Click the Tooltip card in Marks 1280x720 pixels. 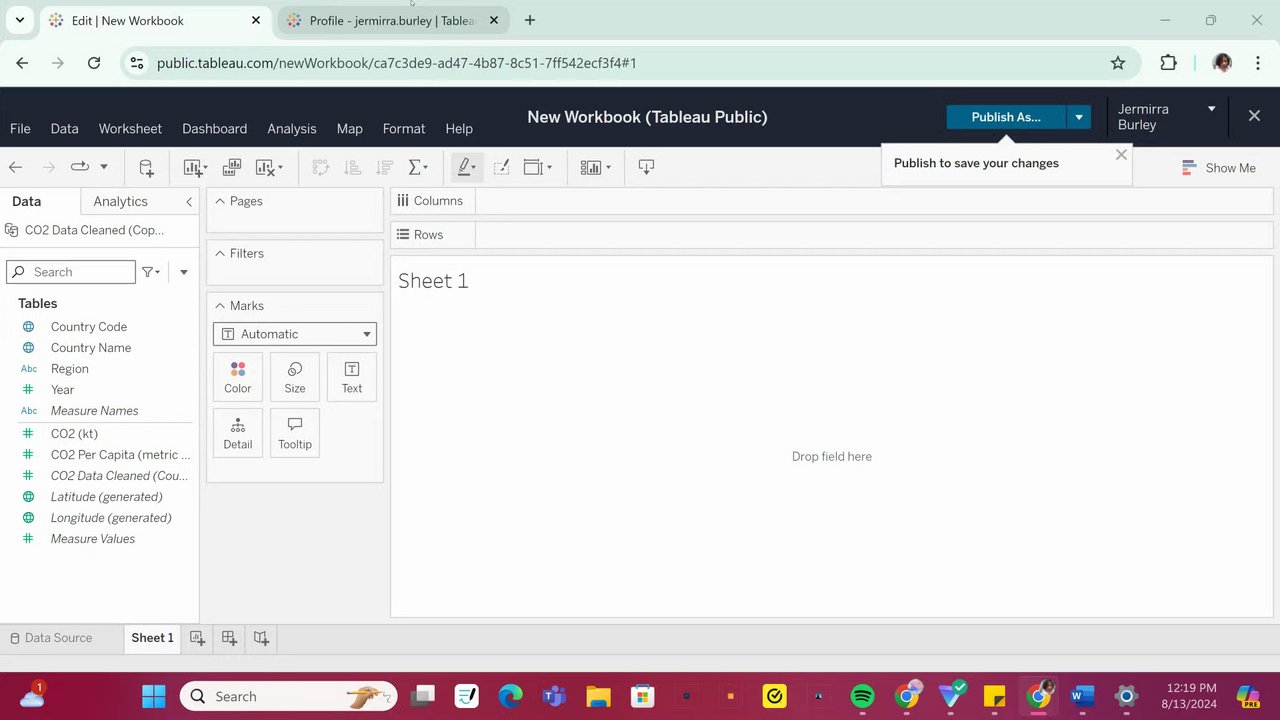coord(295,433)
